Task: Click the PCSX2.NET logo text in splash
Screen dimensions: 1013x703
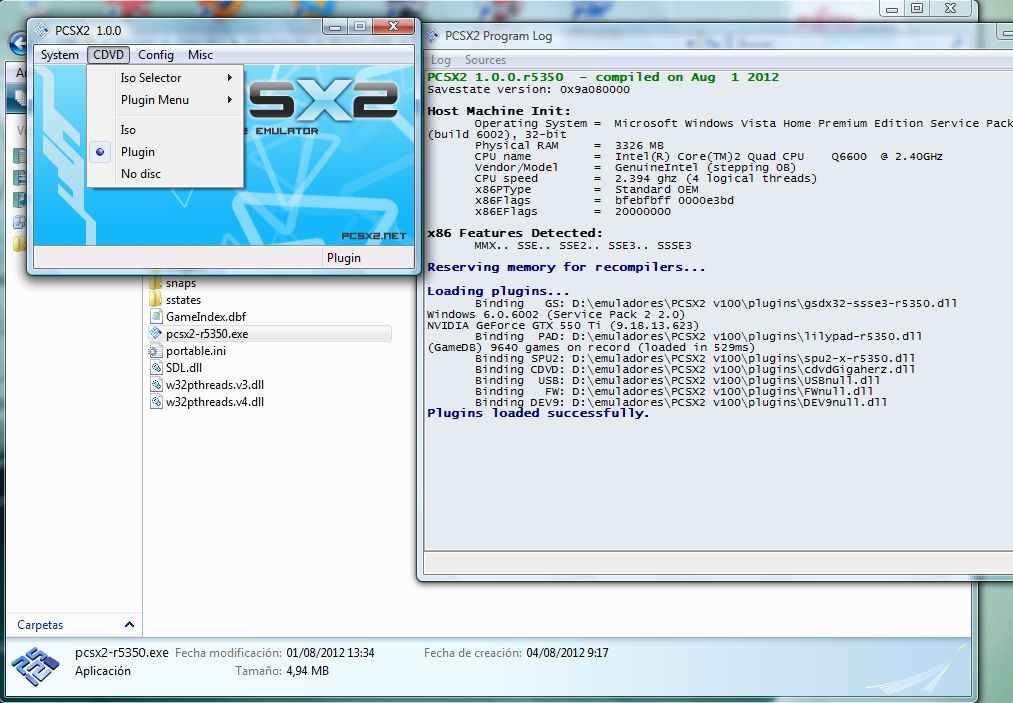Action: [373, 236]
